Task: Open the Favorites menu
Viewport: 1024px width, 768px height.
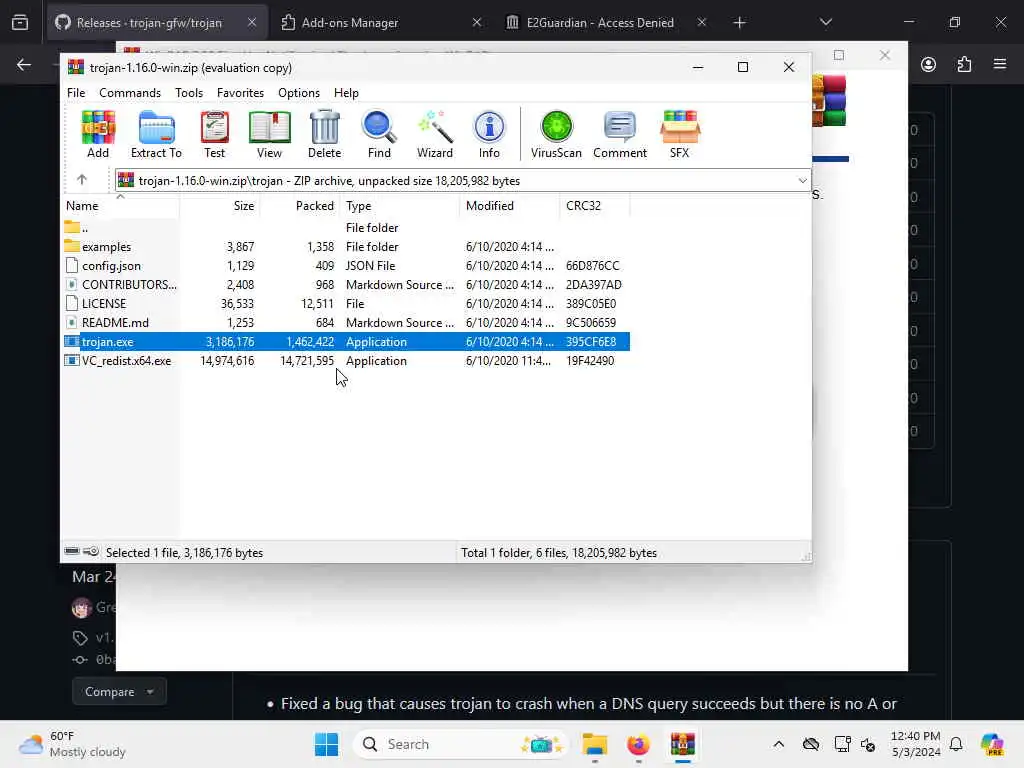Action: (x=240, y=93)
